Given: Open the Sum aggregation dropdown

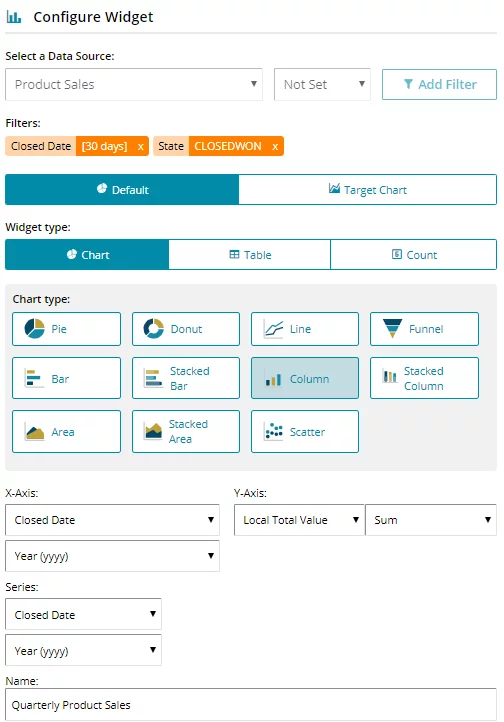Looking at the screenshot, I should [x=430, y=520].
